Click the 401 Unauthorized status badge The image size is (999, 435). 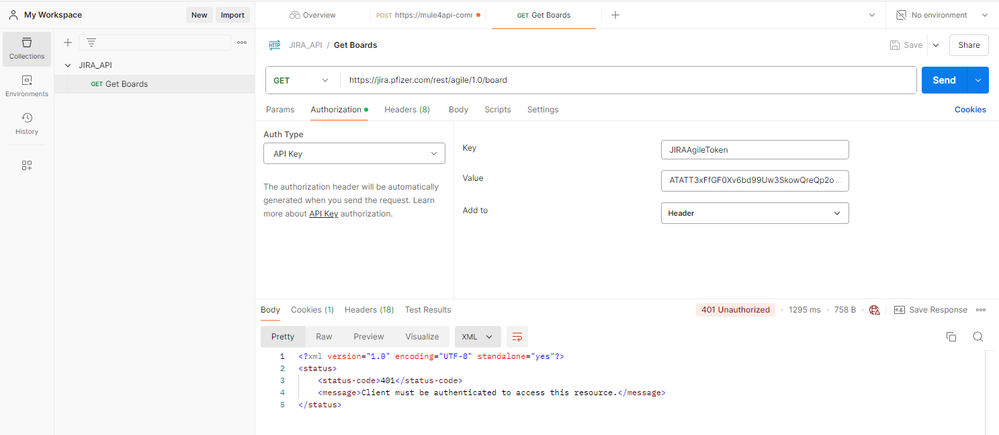[x=736, y=310]
